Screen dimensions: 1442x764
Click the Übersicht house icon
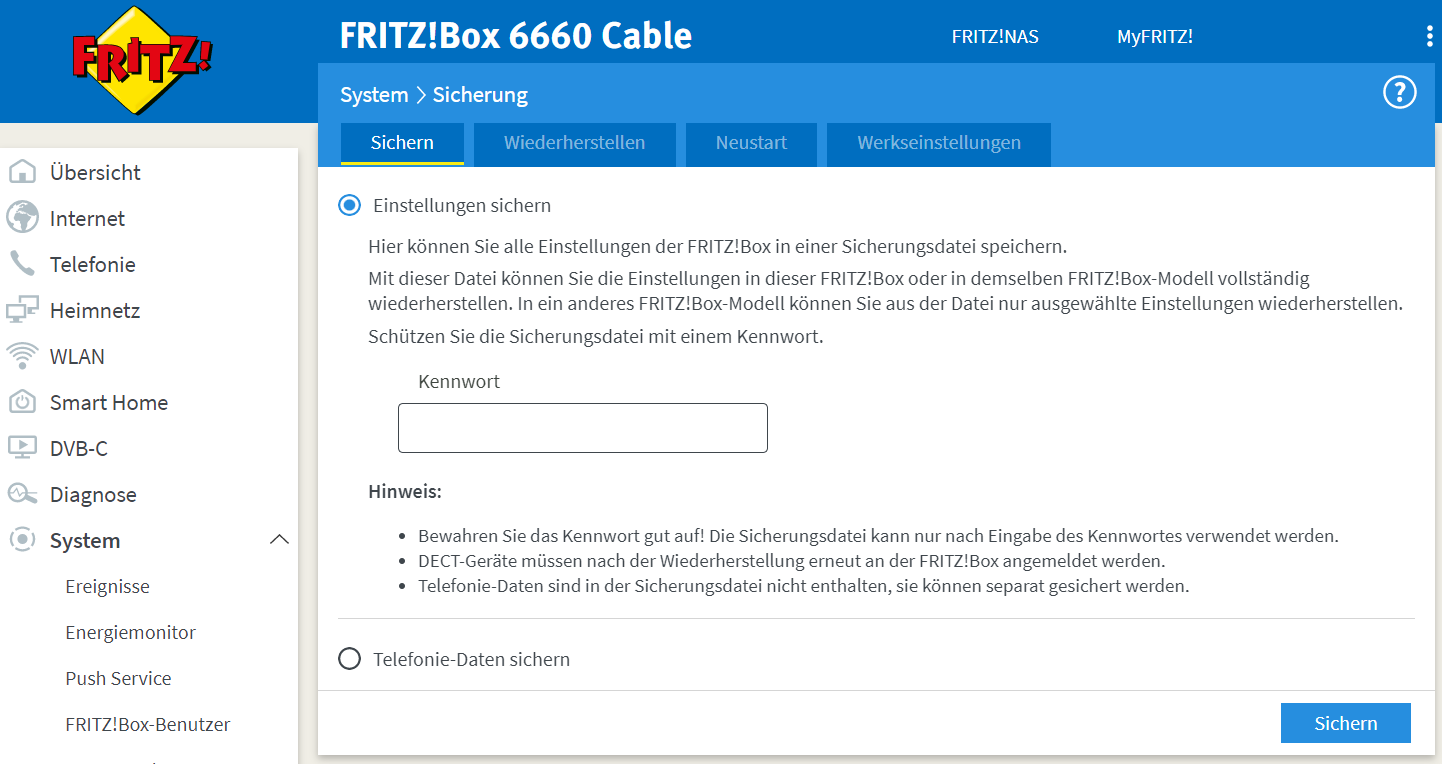click(x=22, y=172)
